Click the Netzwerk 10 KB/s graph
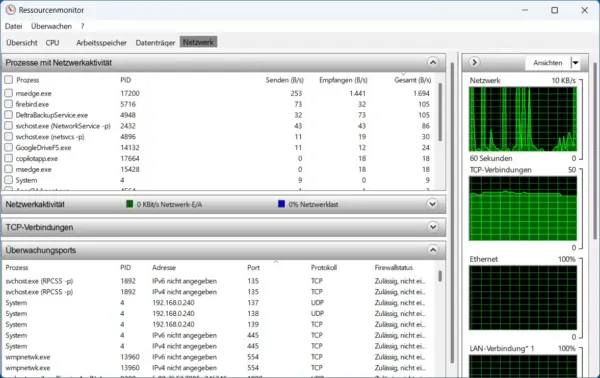Screen dimensions: 600x378 [x=523, y=119]
